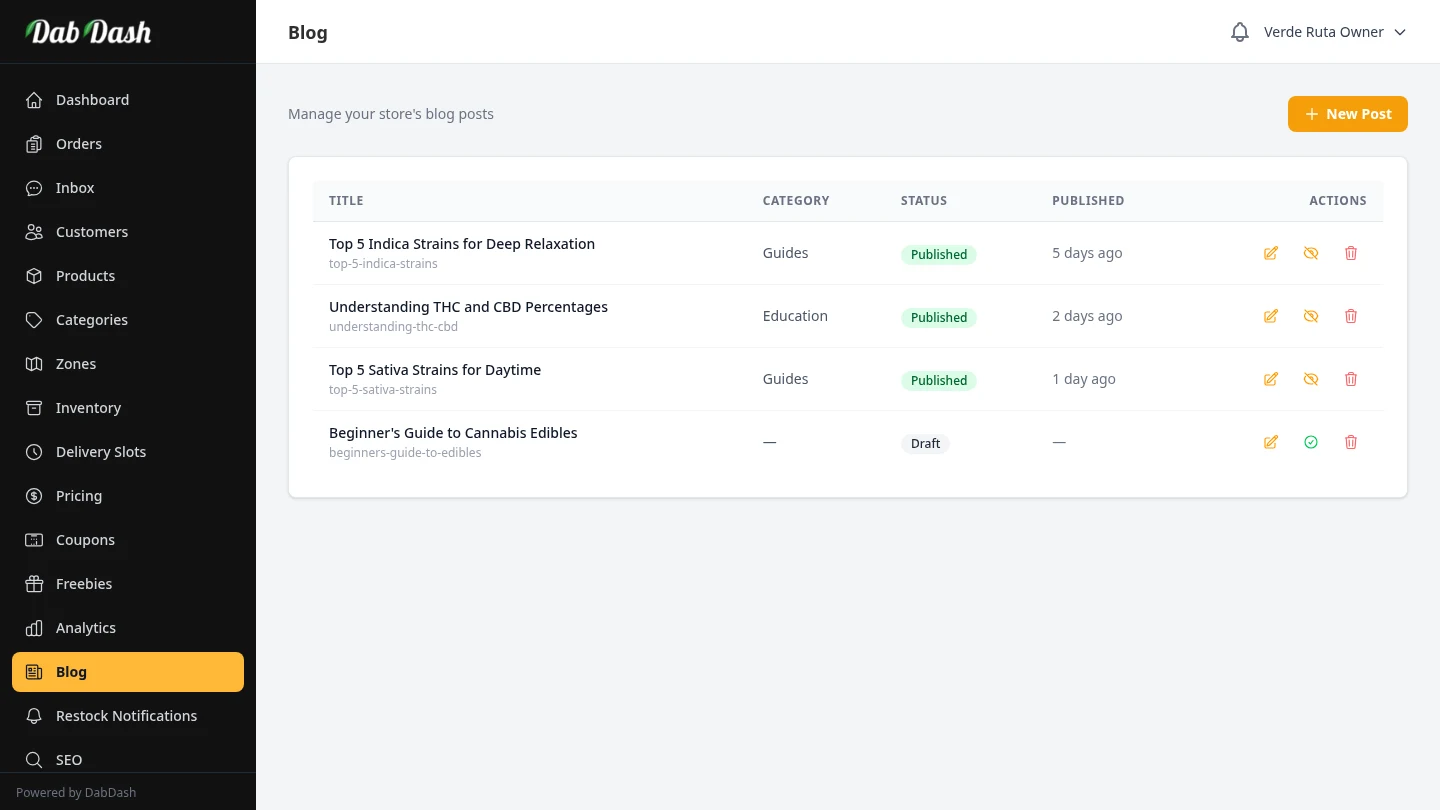Image resolution: width=1440 pixels, height=810 pixels.
Task: Delete the Beginner's Guide draft post
Action: (1351, 442)
